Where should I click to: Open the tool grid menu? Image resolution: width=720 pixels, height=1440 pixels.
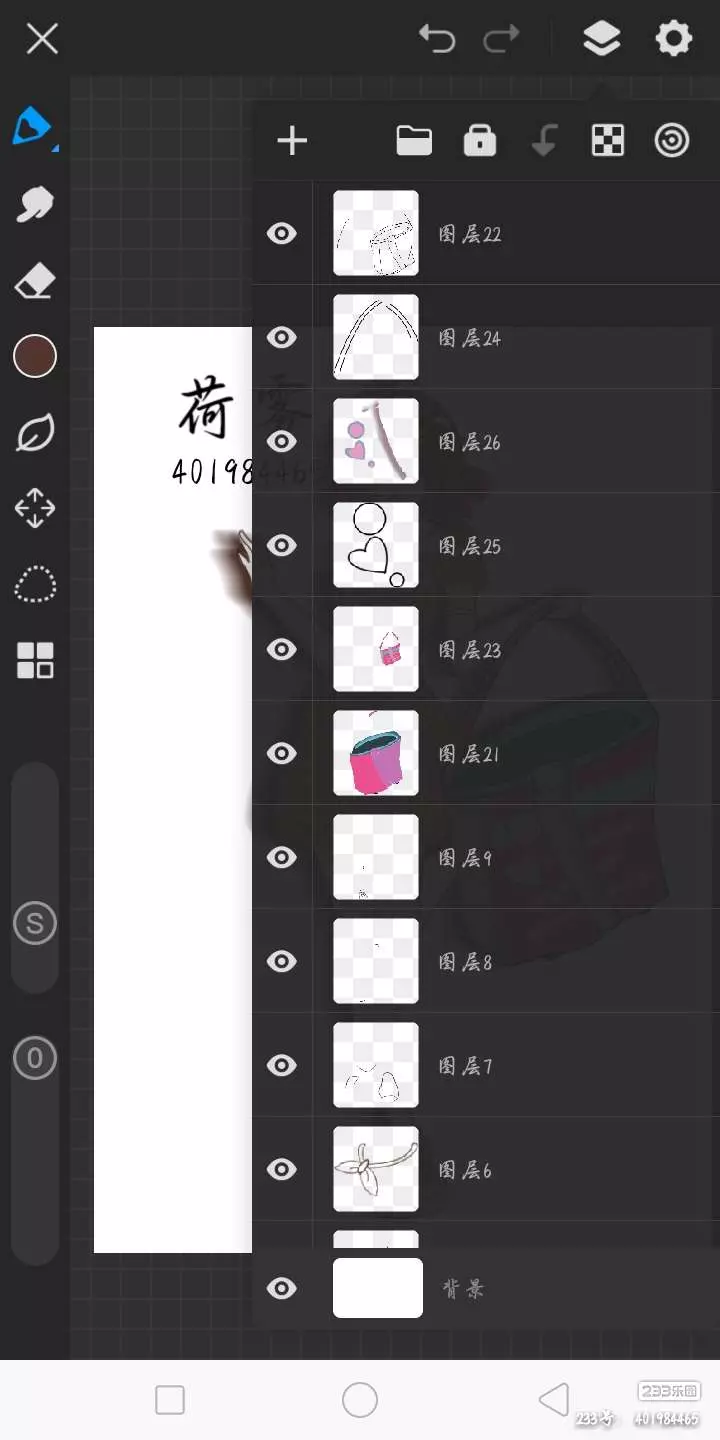[x=35, y=660]
